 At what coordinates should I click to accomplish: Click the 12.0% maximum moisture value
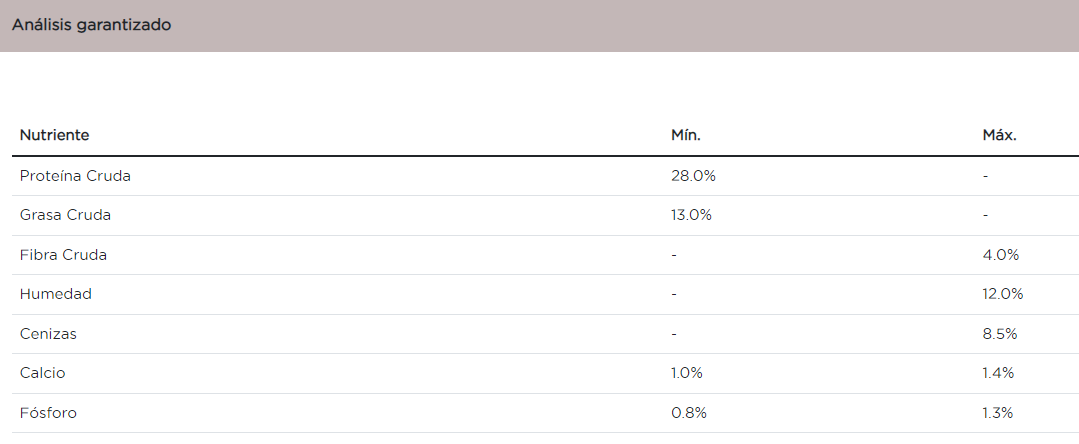click(x=1003, y=294)
